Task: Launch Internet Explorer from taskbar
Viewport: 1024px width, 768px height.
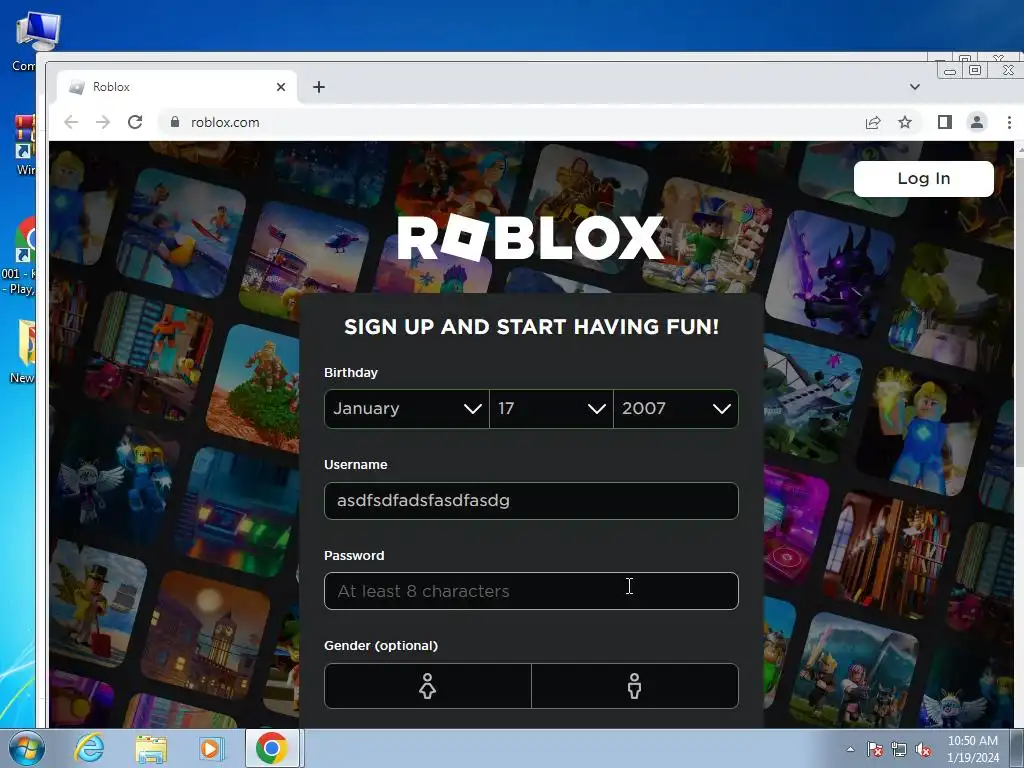Action: 89,748
